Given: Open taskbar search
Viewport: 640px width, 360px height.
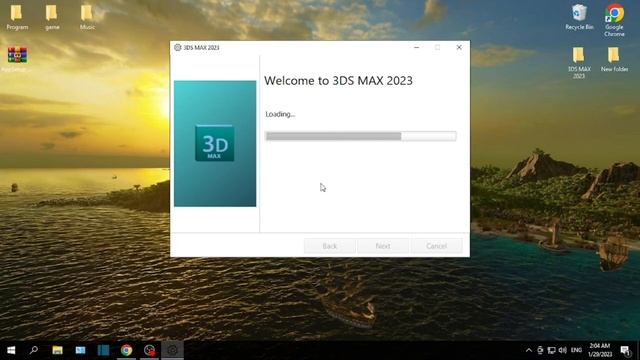Looking at the screenshot, I should click(34, 350).
